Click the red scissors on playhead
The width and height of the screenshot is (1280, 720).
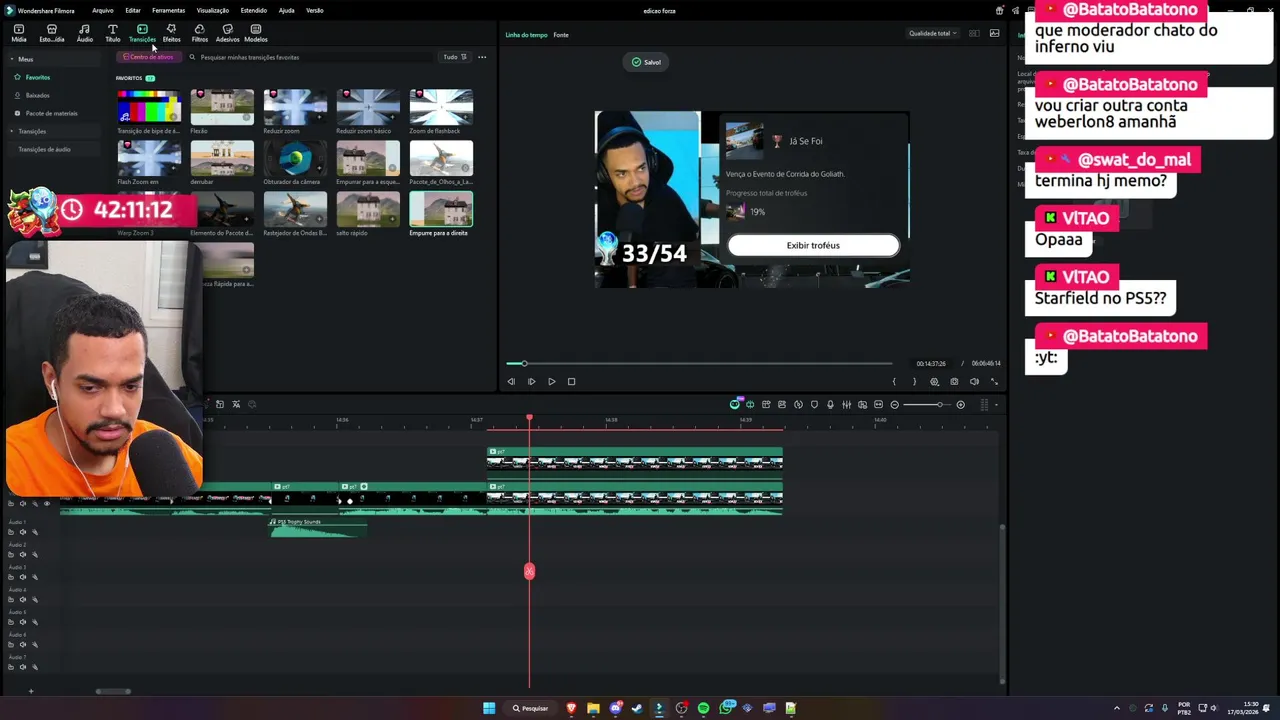click(x=529, y=571)
